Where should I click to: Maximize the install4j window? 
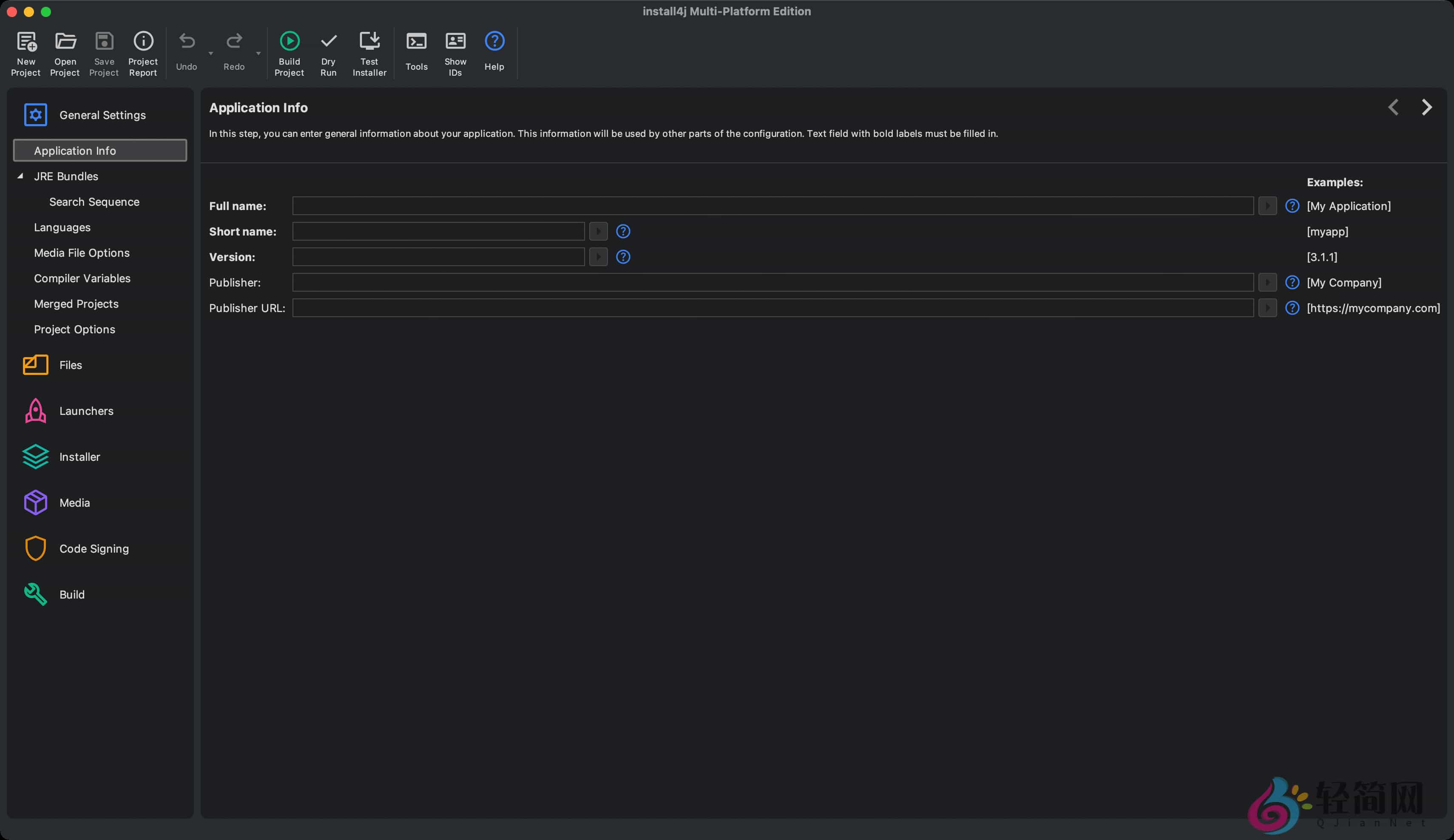click(46, 11)
